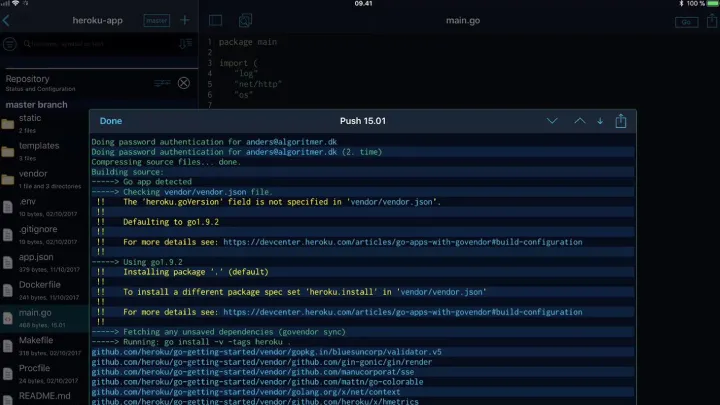This screenshot has width=720, height=405.
Task: Tap the Push 15.01 title
Action: (363, 121)
